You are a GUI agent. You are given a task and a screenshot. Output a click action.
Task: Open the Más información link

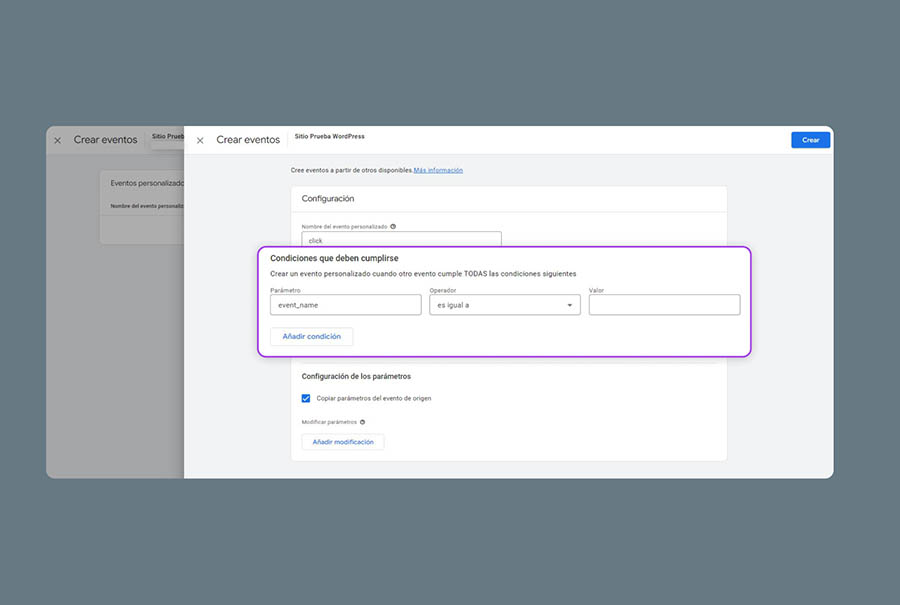[438, 170]
